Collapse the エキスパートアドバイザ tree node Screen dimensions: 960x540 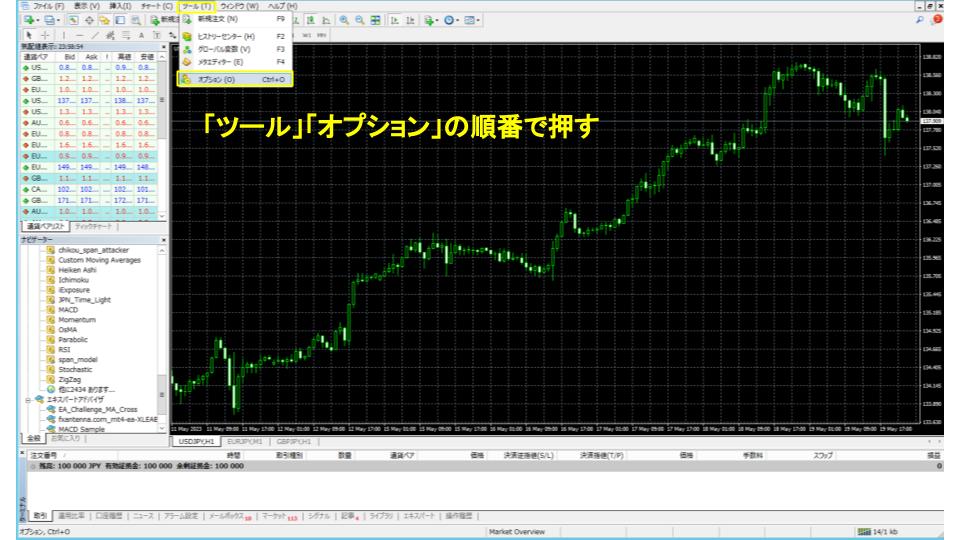pyautogui.click(x=27, y=398)
